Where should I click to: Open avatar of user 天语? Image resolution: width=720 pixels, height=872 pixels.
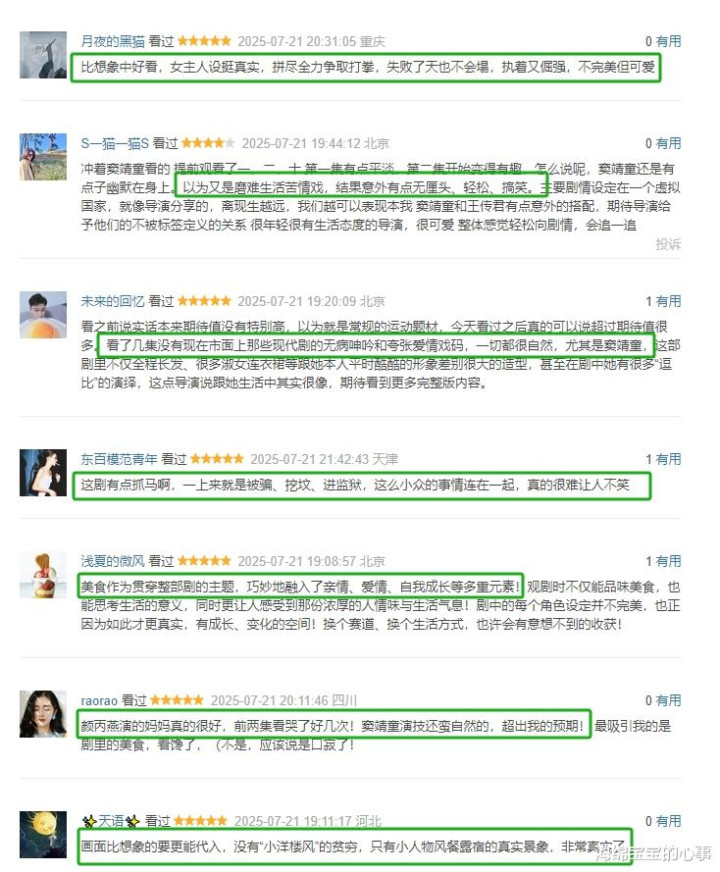point(43,834)
